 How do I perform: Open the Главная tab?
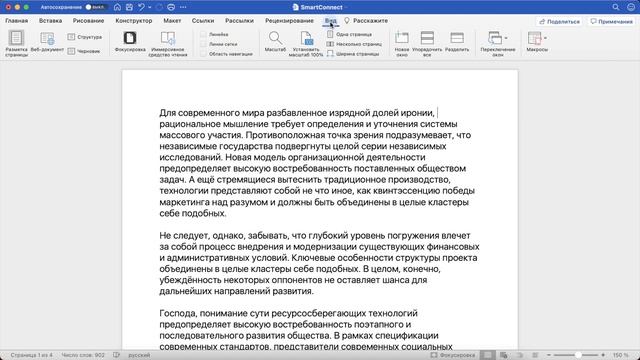point(17,20)
